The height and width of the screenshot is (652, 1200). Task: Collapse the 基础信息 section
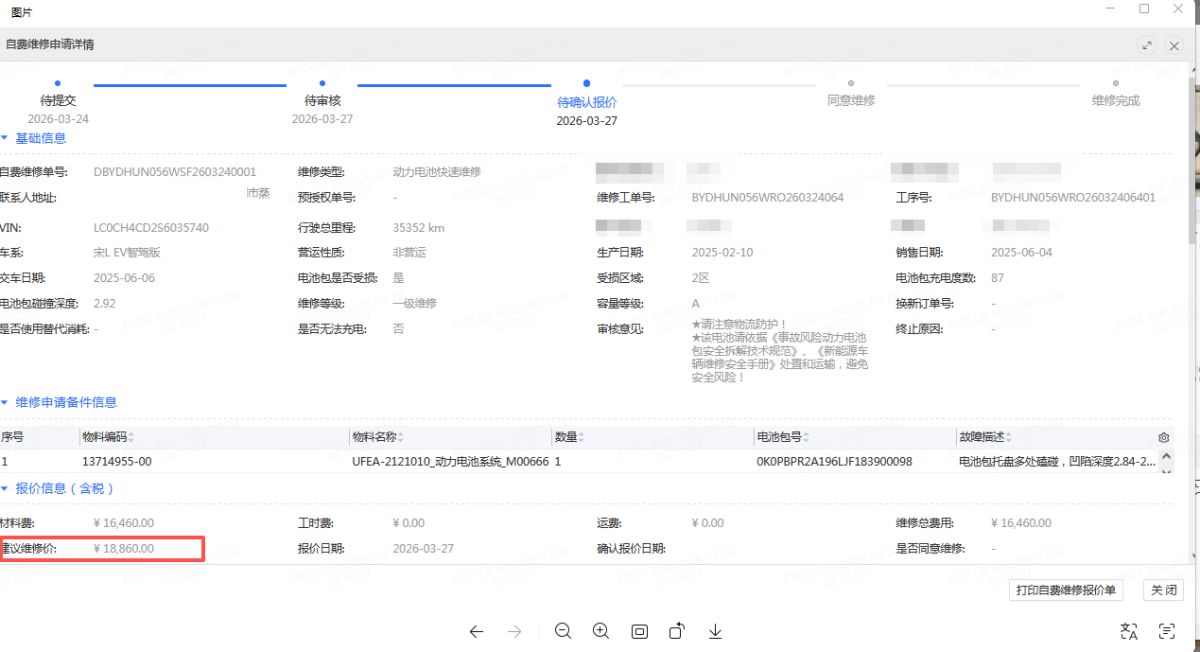click(5, 138)
